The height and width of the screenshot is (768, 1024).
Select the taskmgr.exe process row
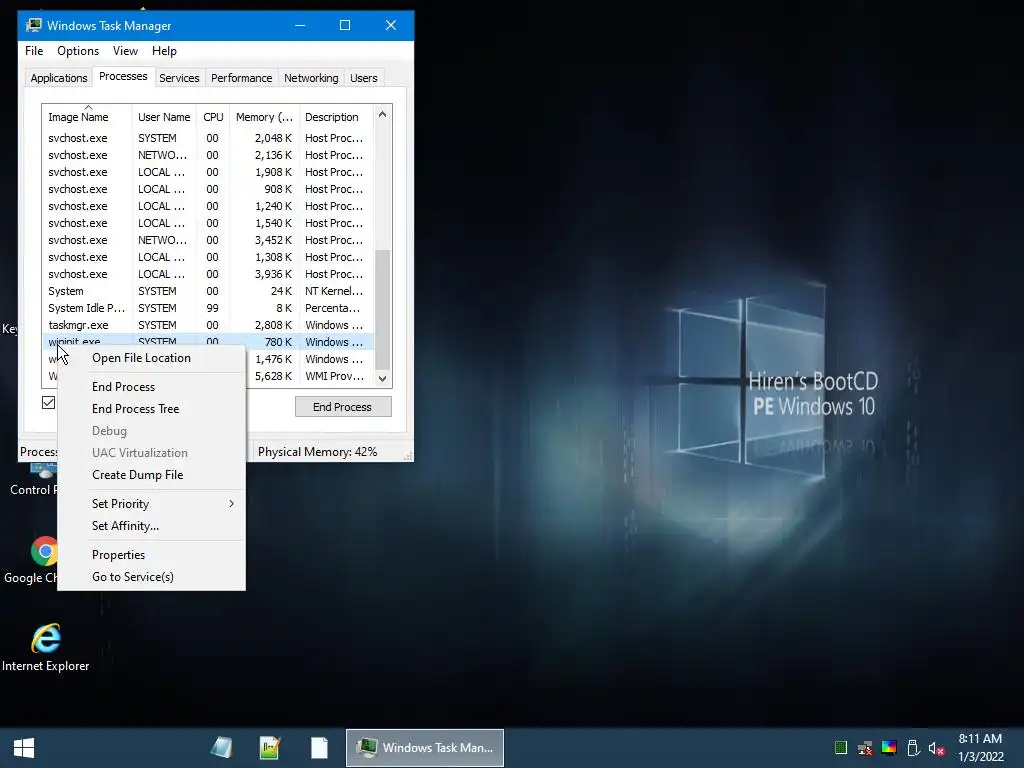(208, 325)
